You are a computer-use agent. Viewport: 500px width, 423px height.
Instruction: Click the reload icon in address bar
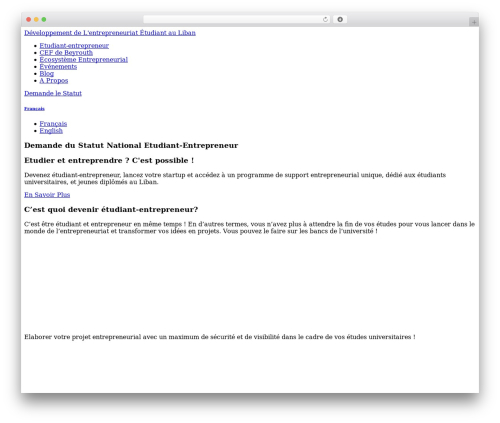point(325,20)
